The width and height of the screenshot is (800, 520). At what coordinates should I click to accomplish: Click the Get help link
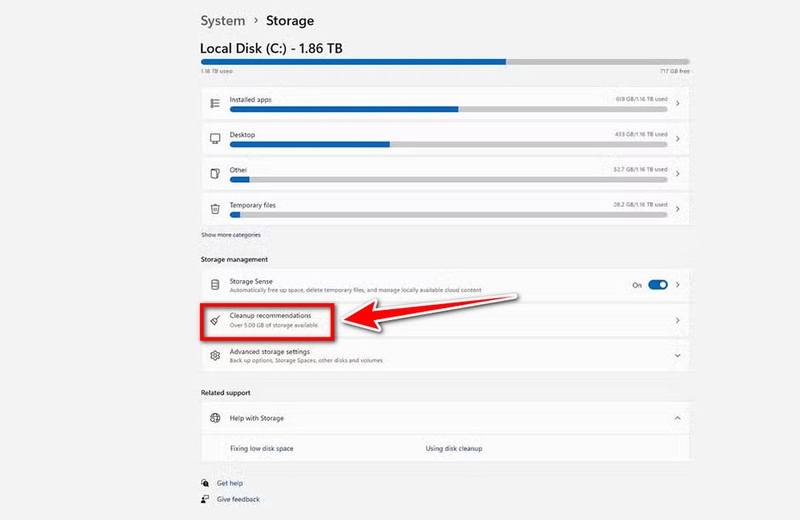point(230,483)
